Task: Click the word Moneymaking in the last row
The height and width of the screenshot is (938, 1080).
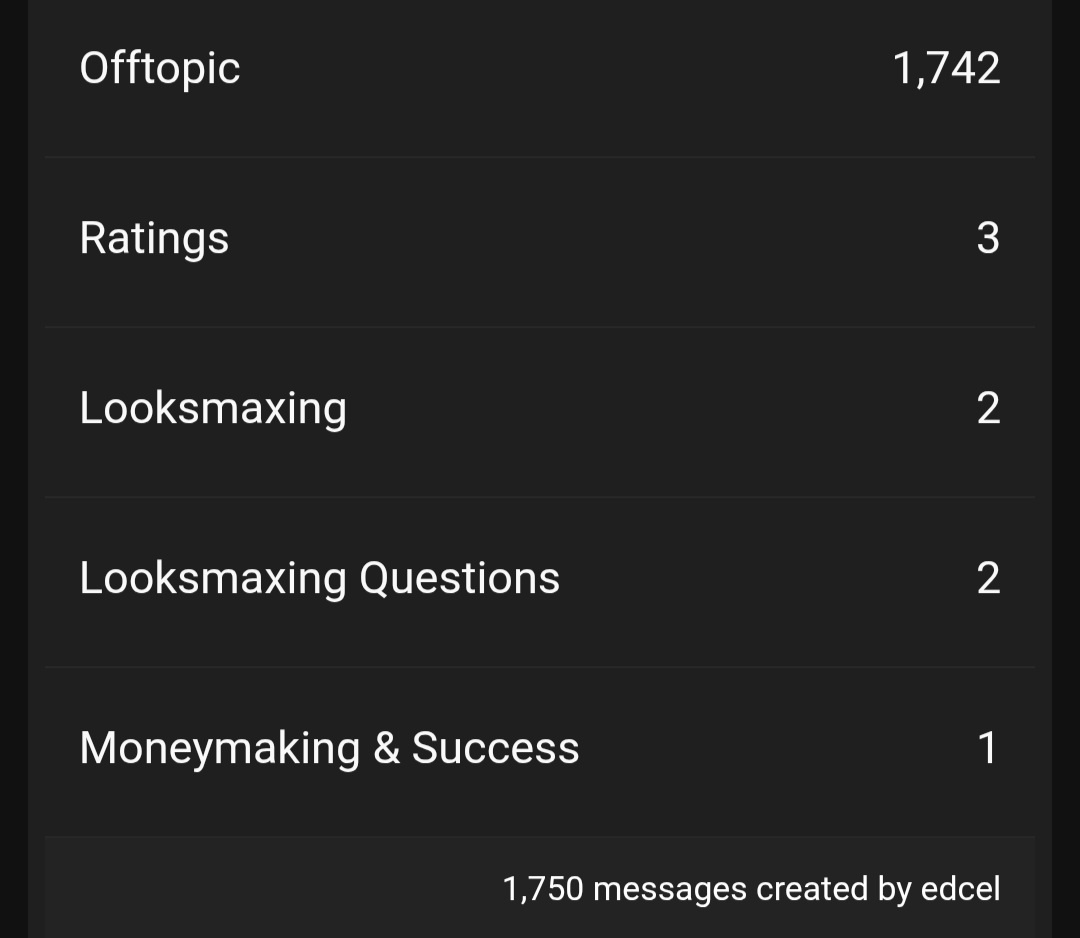Action: point(220,748)
